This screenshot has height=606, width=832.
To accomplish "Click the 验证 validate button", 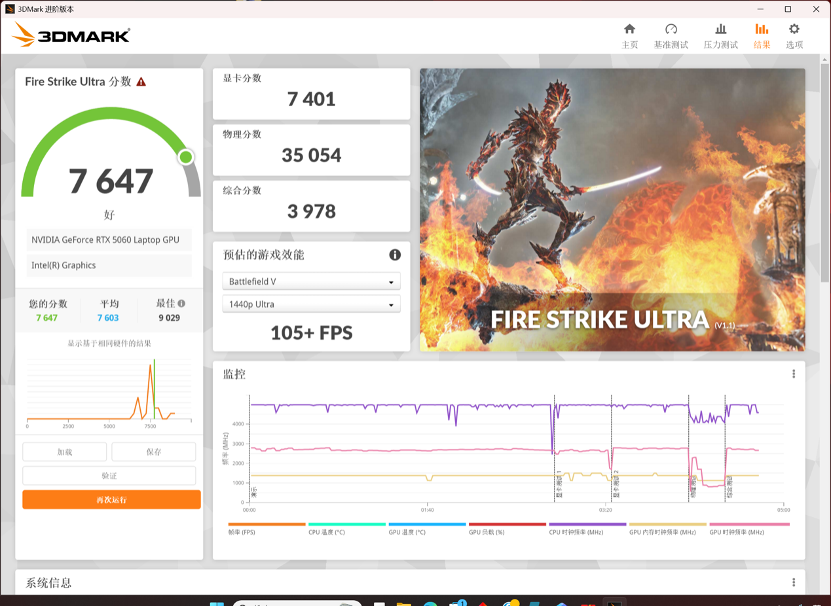I will 109,475.
